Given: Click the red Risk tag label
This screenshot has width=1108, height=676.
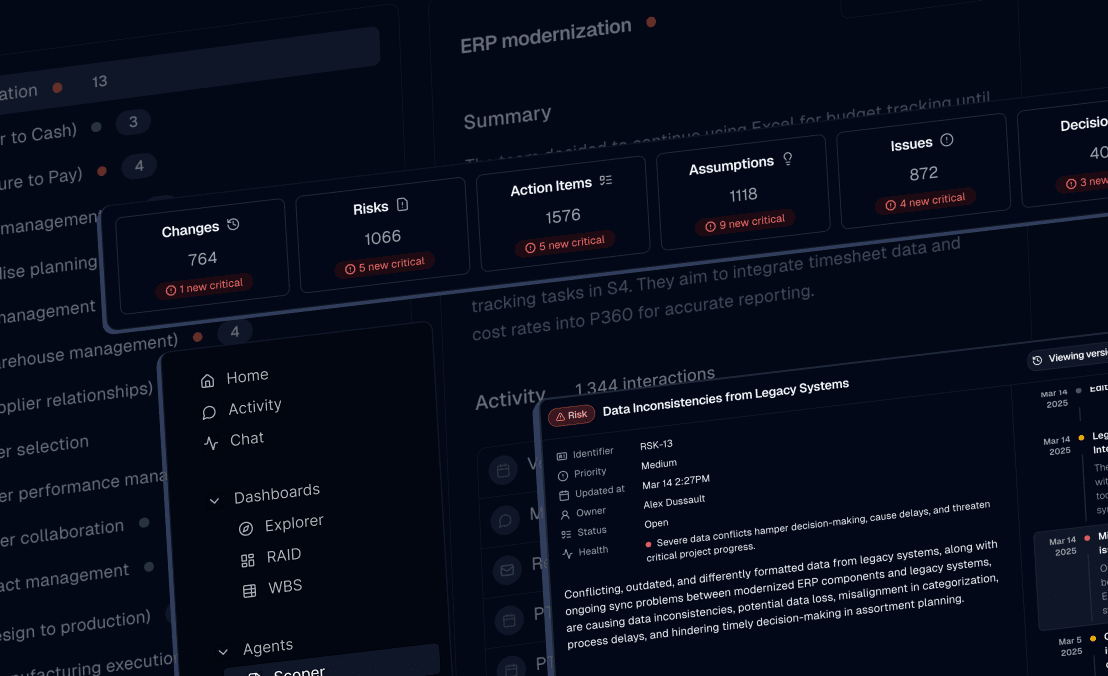Looking at the screenshot, I should (x=571, y=414).
